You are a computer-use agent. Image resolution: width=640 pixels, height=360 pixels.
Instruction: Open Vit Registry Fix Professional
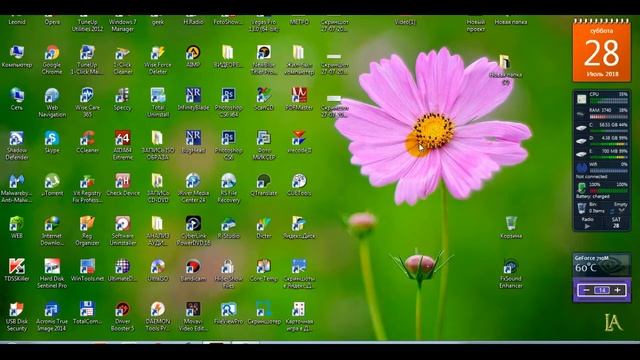pos(87,188)
